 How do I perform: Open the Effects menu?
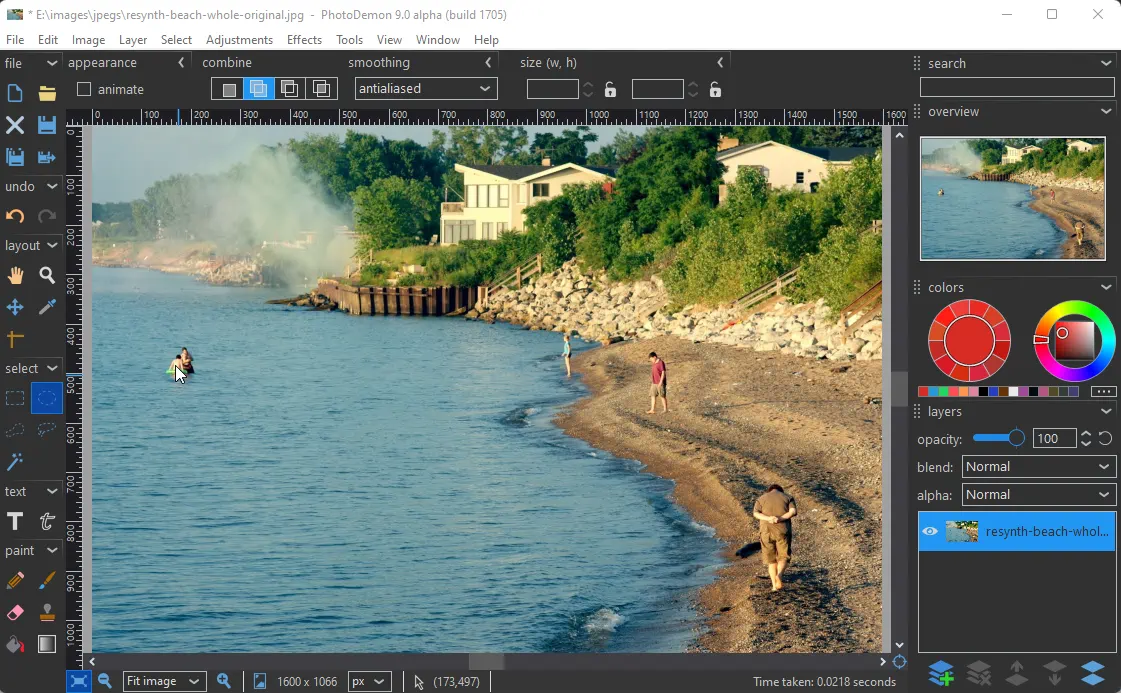(304, 40)
